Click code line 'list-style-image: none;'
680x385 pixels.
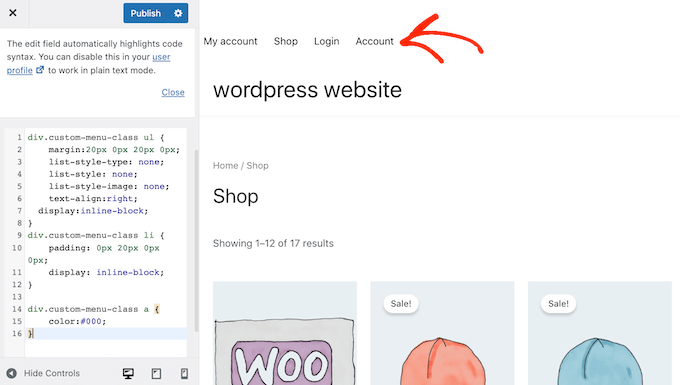coord(109,186)
